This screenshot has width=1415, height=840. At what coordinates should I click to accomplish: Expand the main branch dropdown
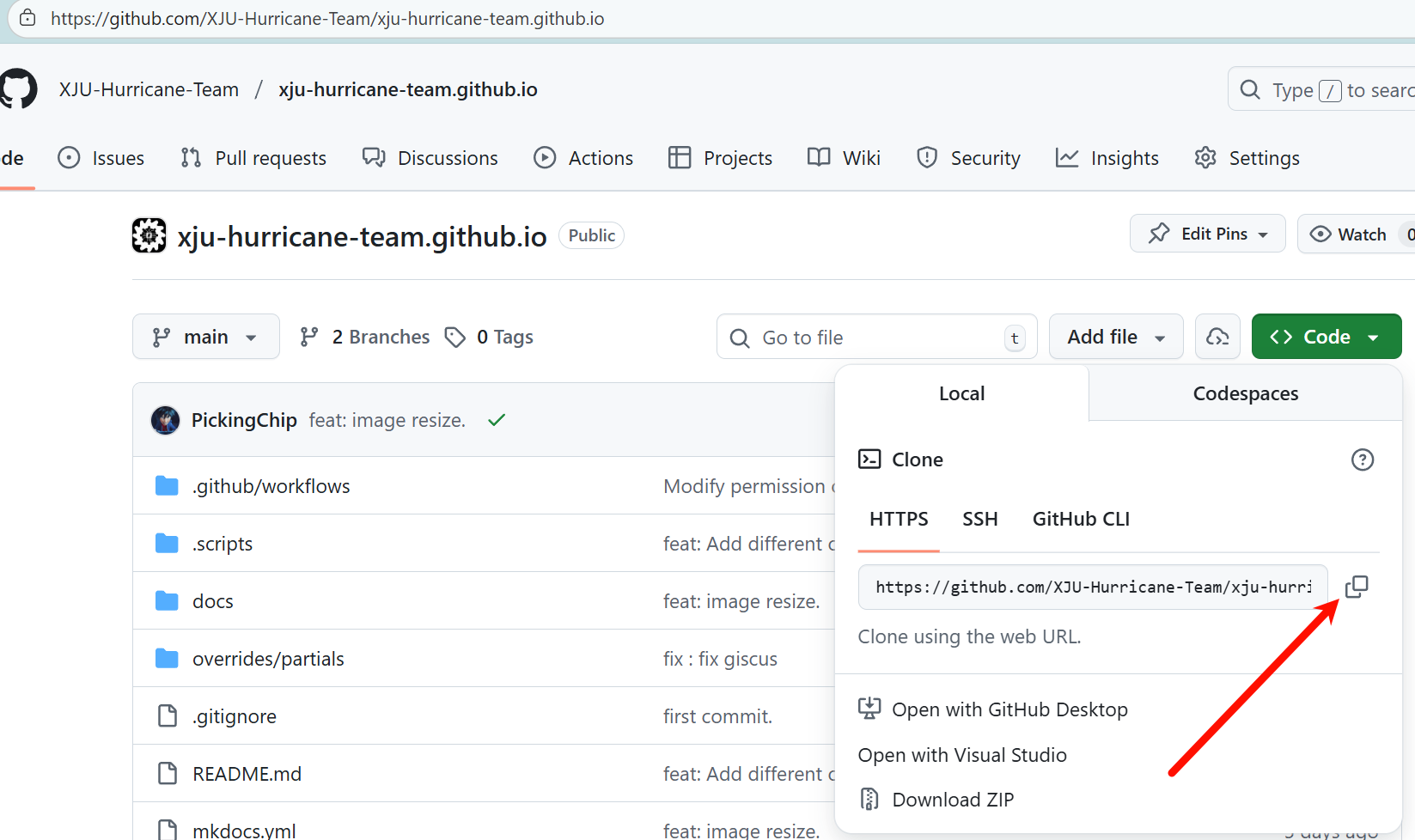click(206, 337)
